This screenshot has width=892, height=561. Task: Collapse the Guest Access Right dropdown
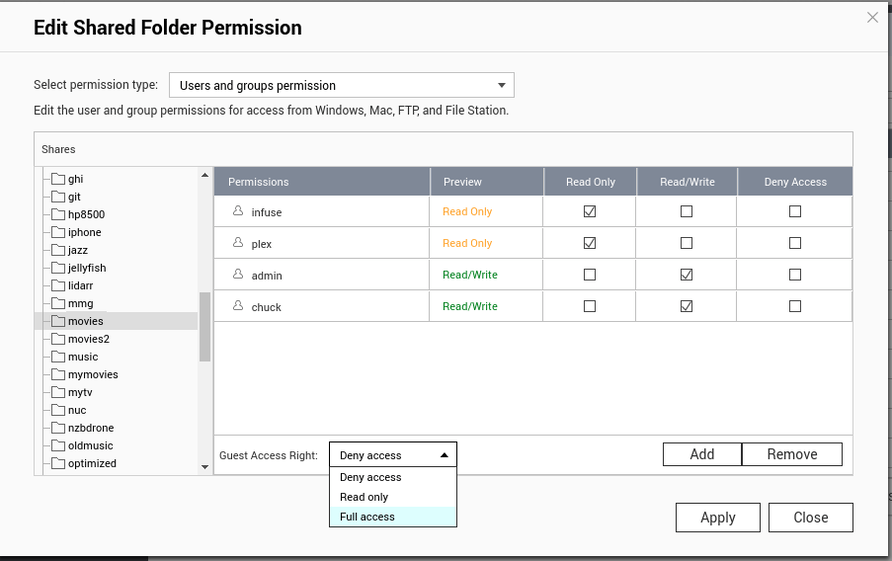point(393,455)
